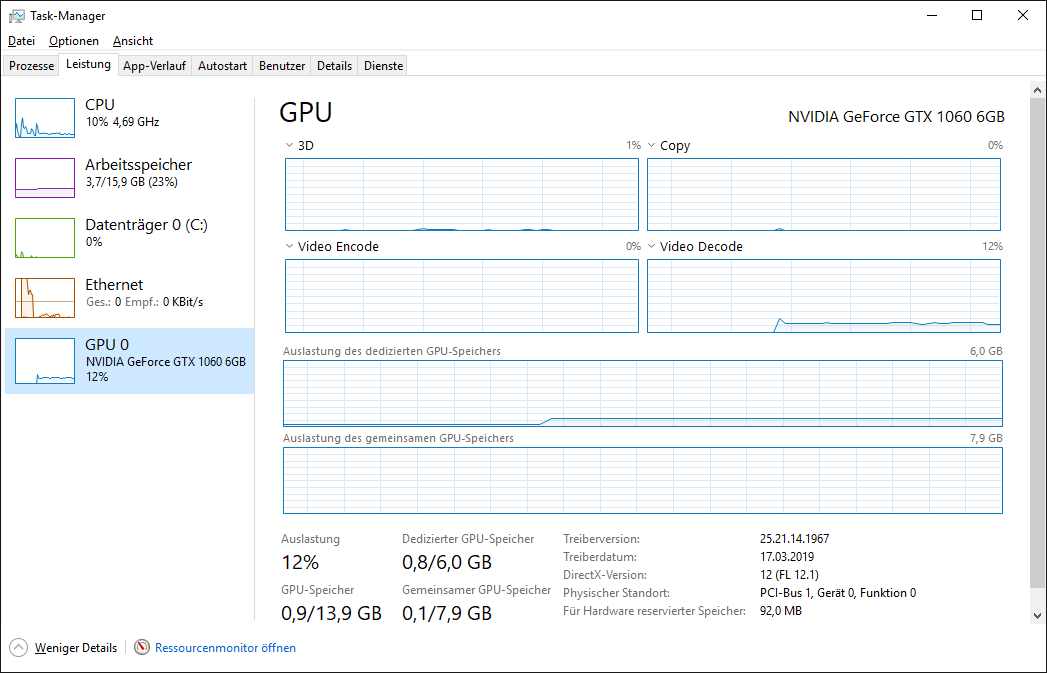Go to the Dienste tab
The image size is (1047, 673).
pyautogui.click(x=383, y=66)
